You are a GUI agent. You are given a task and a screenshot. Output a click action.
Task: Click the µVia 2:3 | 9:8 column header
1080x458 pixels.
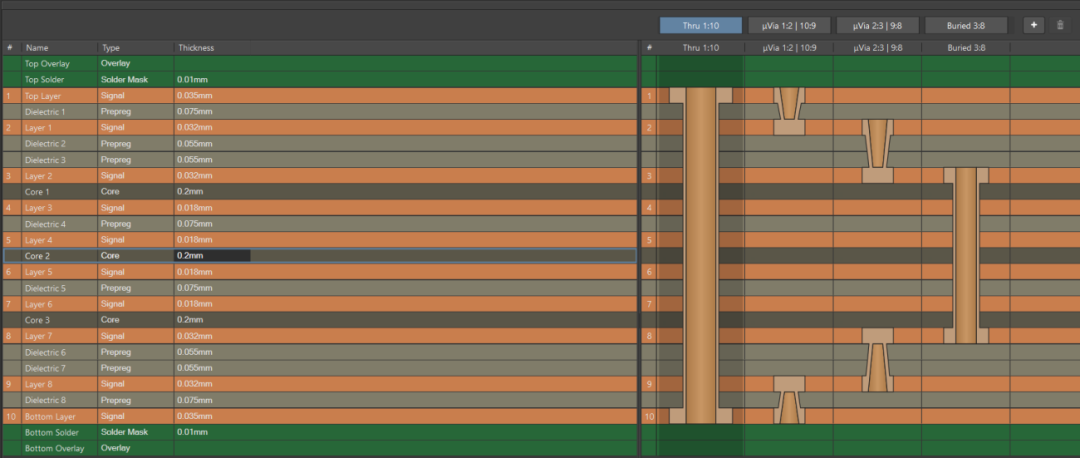pyautogui.click(x=877, y=48)
